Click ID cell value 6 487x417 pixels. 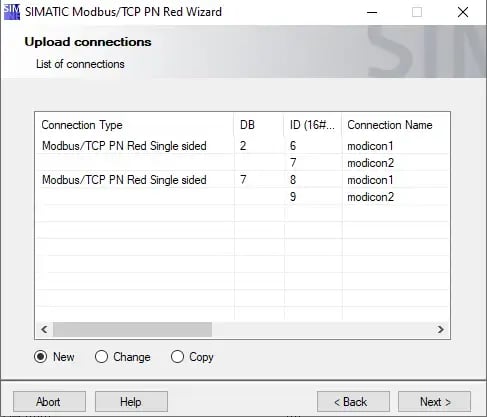click(293, 146)
